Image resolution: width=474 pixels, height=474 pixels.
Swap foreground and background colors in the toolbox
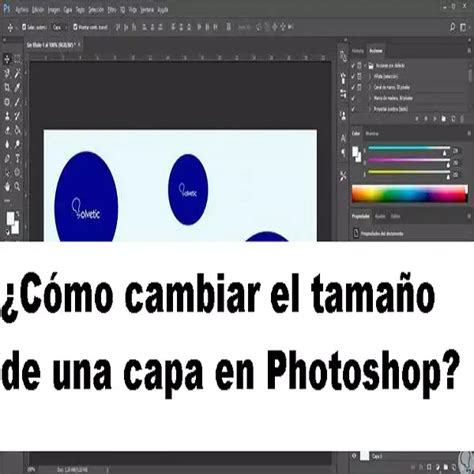coord(17,213)
